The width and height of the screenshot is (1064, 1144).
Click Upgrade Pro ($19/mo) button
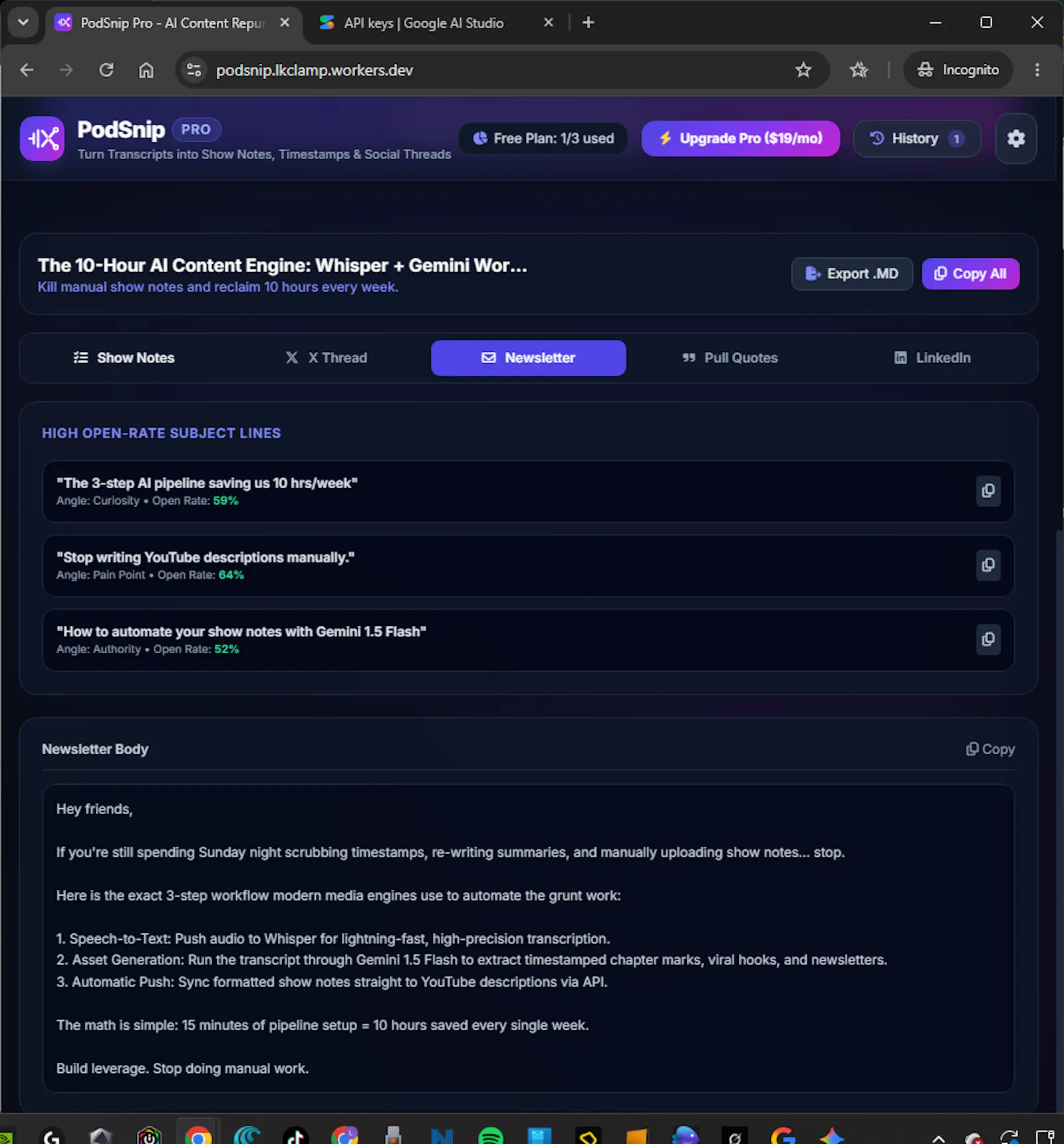pos(740,138)
